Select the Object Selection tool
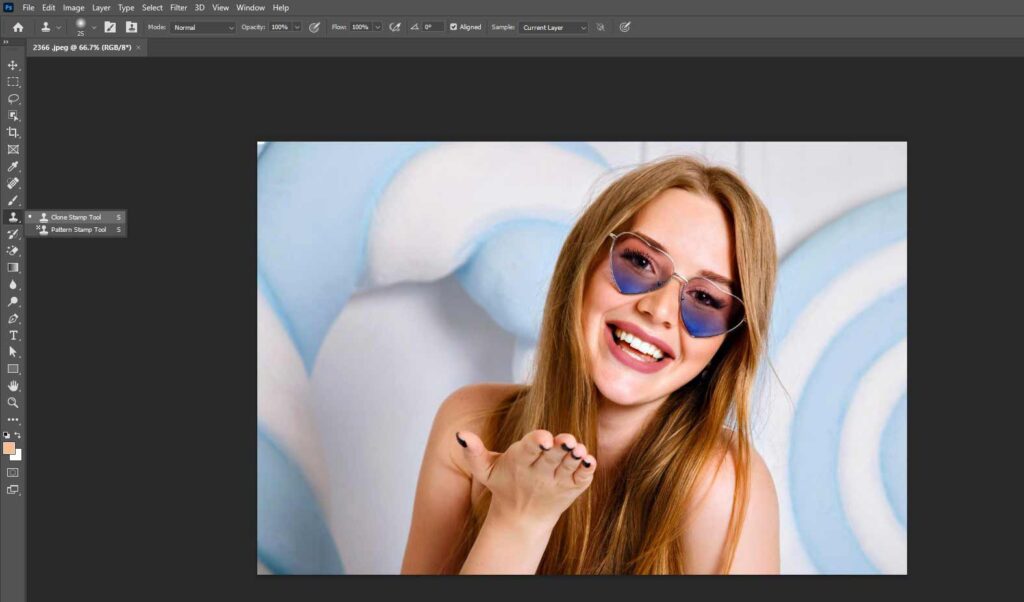Image resolution: width=1024 pixels, height=602 pixels. 12,116
